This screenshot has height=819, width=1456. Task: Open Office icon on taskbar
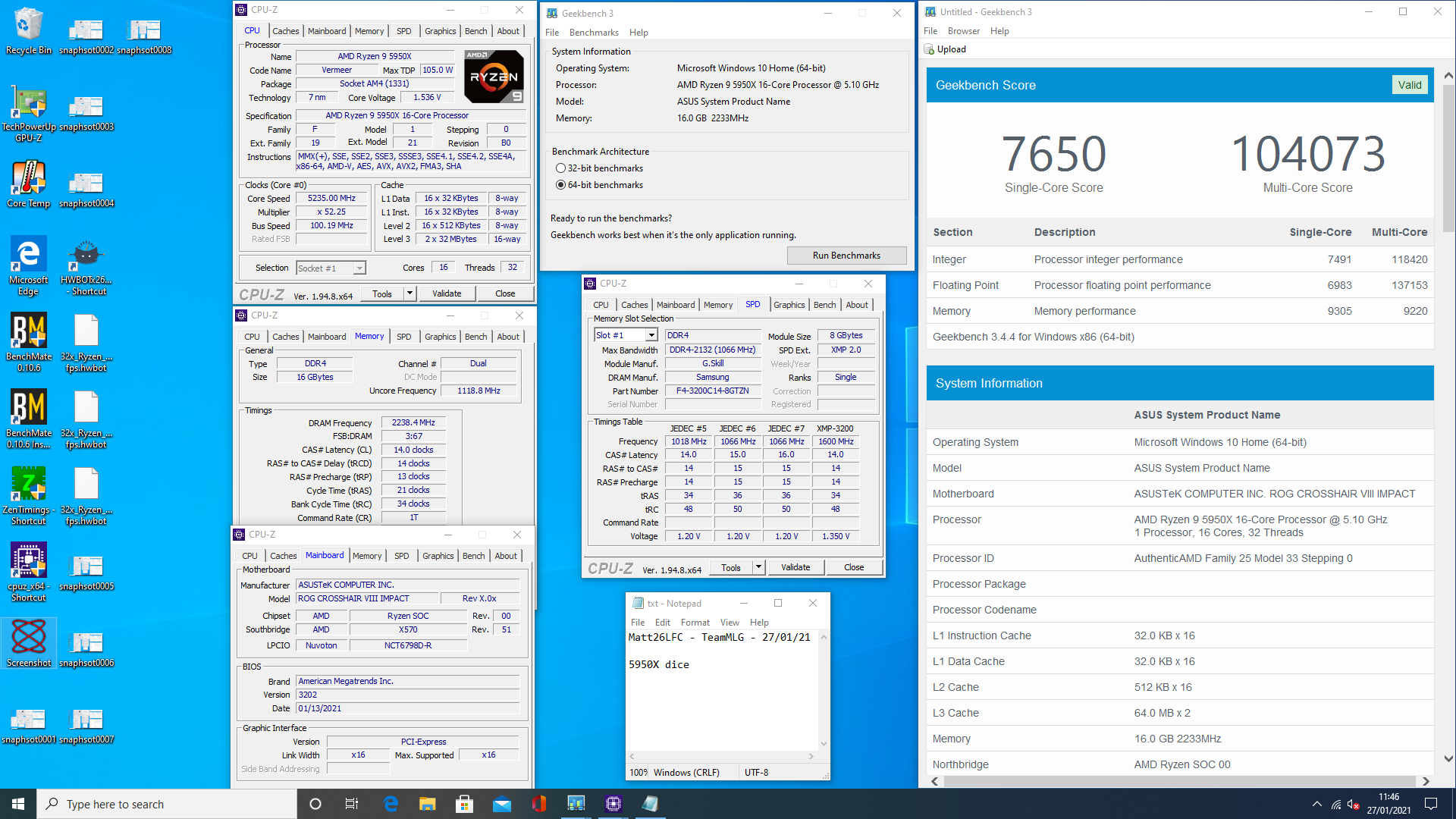(539, 804)
